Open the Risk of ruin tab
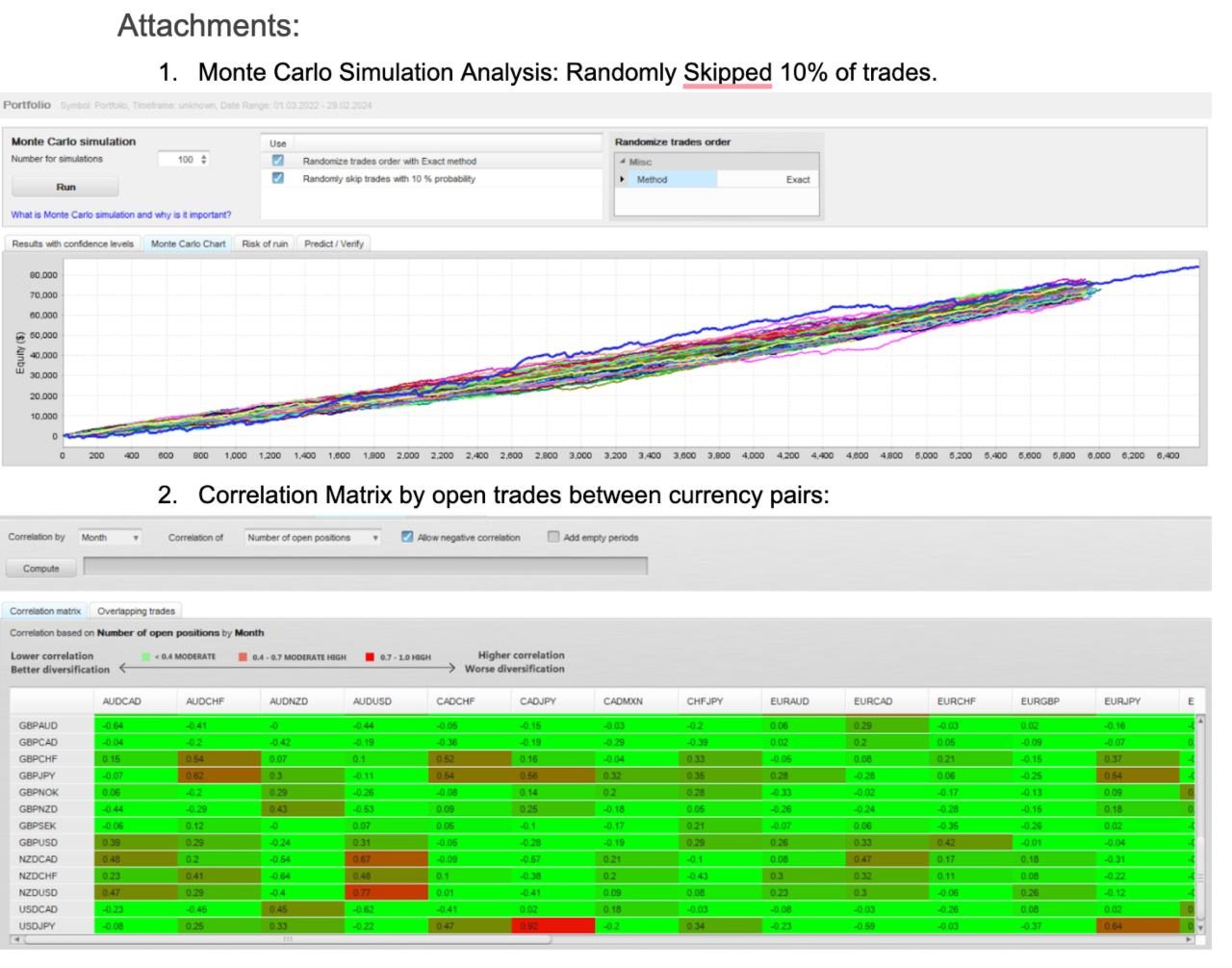The height and width of the screenshot is (968, 1232). click(x=265, y=243)
